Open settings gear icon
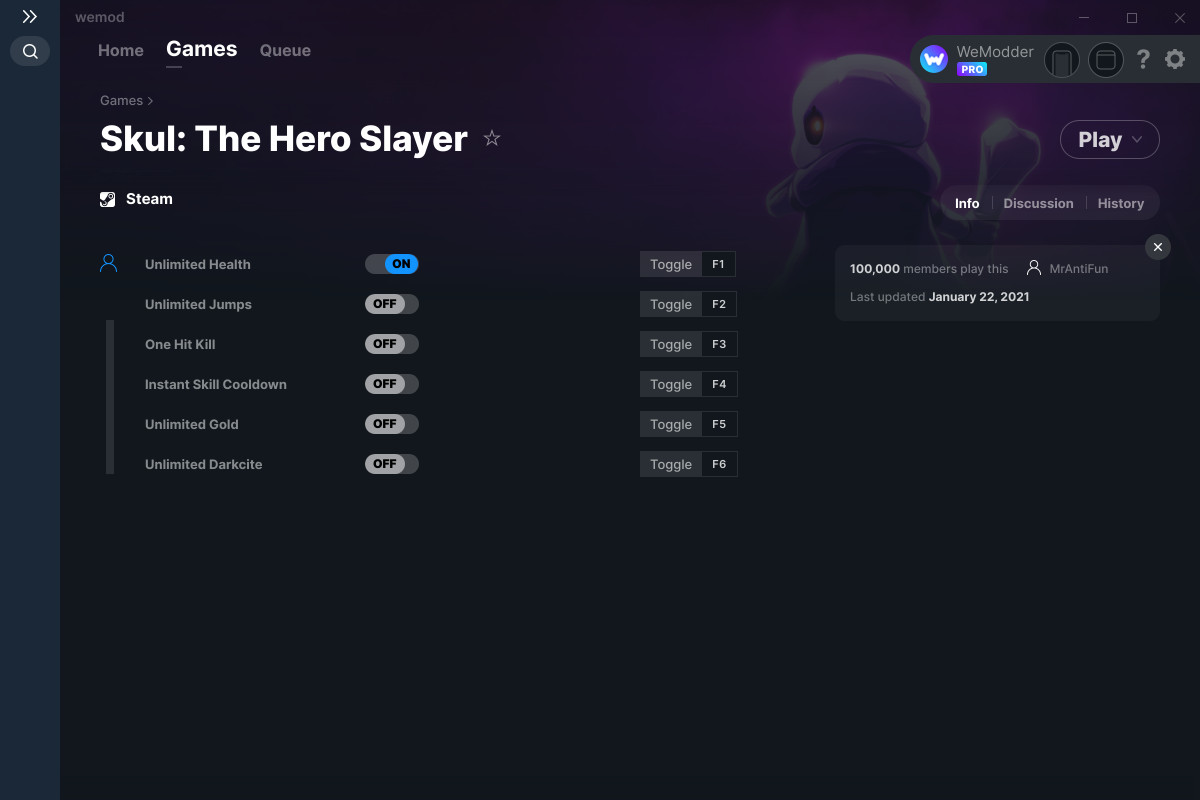The height and width of the screenshot is (800, 1200). pos(1175,60)
